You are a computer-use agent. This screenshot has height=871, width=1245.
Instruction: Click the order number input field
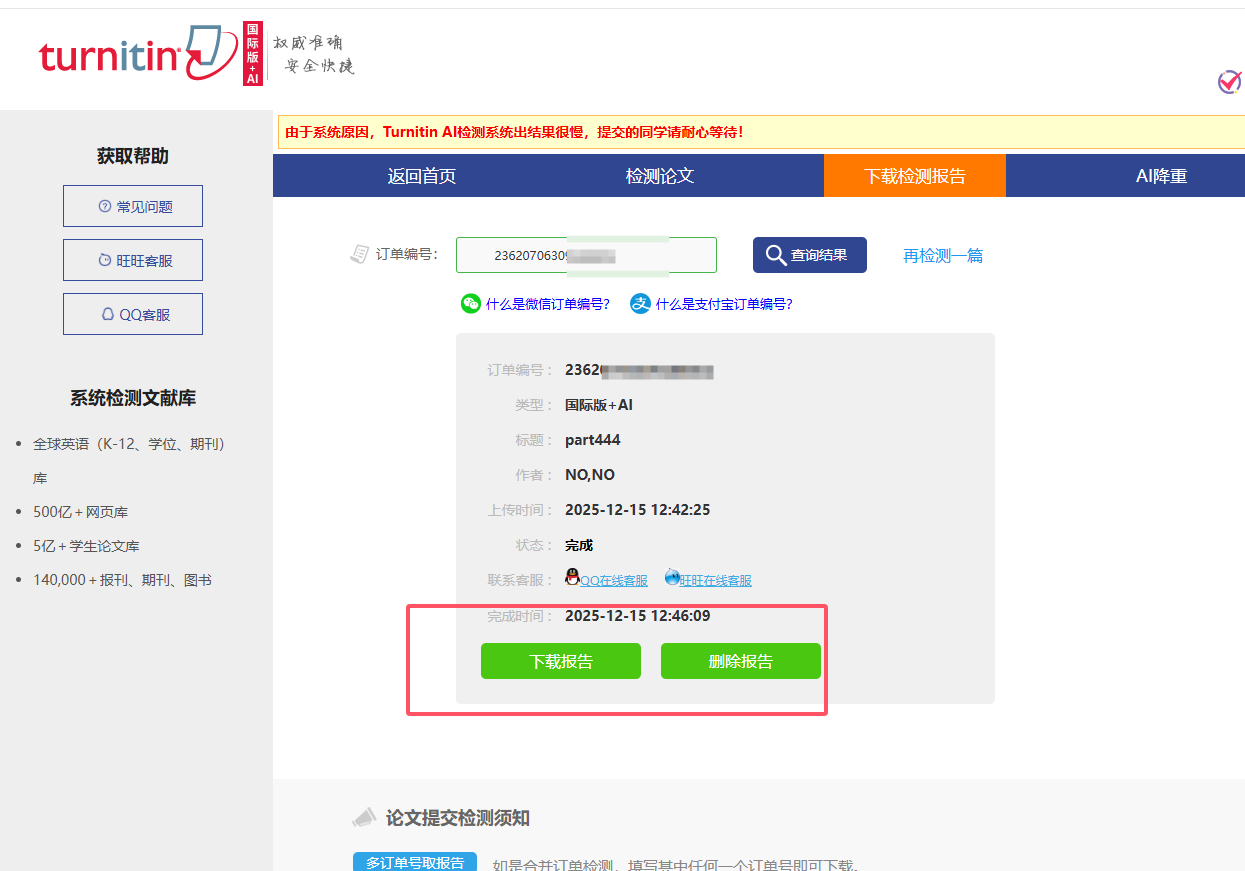pos(586,255)
